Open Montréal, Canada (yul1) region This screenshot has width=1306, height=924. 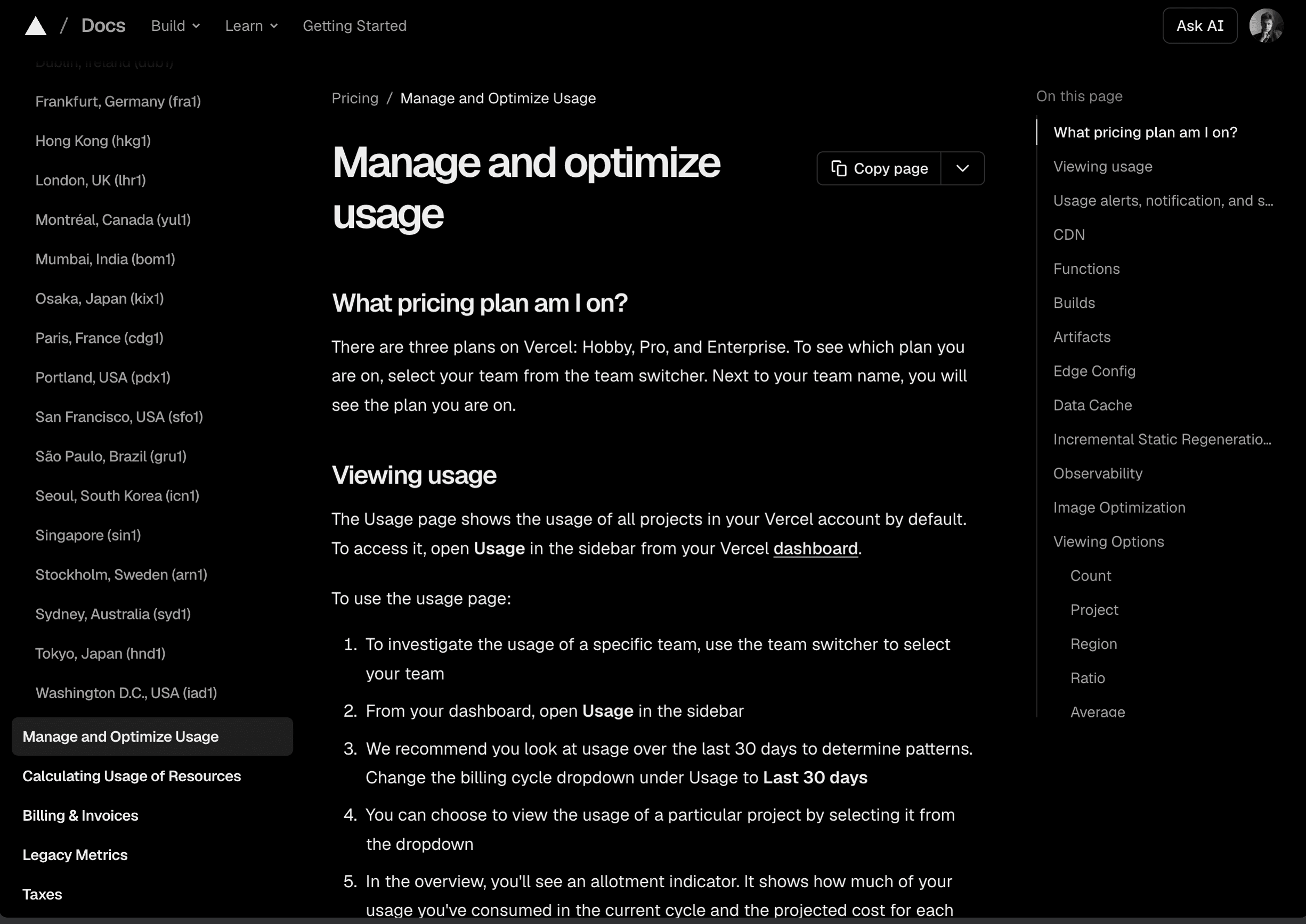tap(113, 219)
